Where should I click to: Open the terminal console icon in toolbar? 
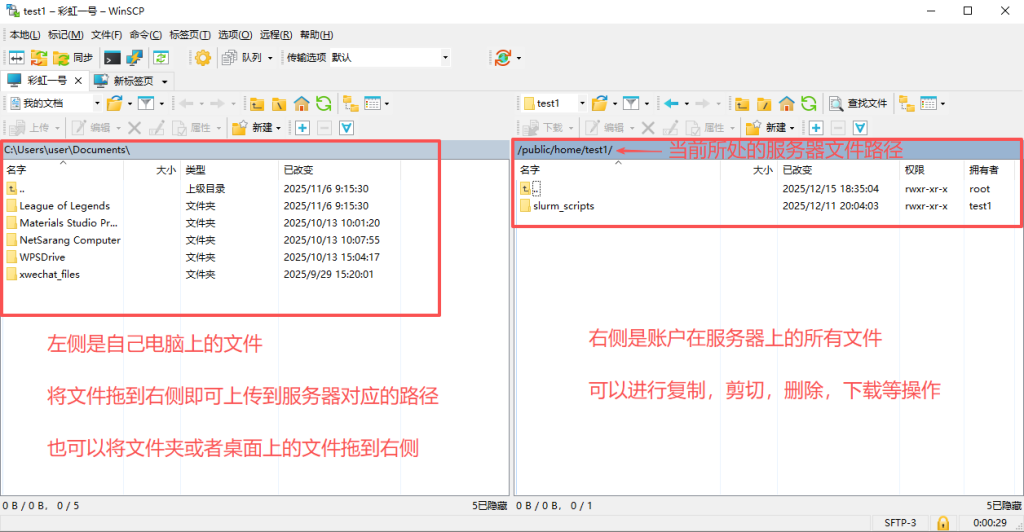pyautogui.click(x=113, y=57)
